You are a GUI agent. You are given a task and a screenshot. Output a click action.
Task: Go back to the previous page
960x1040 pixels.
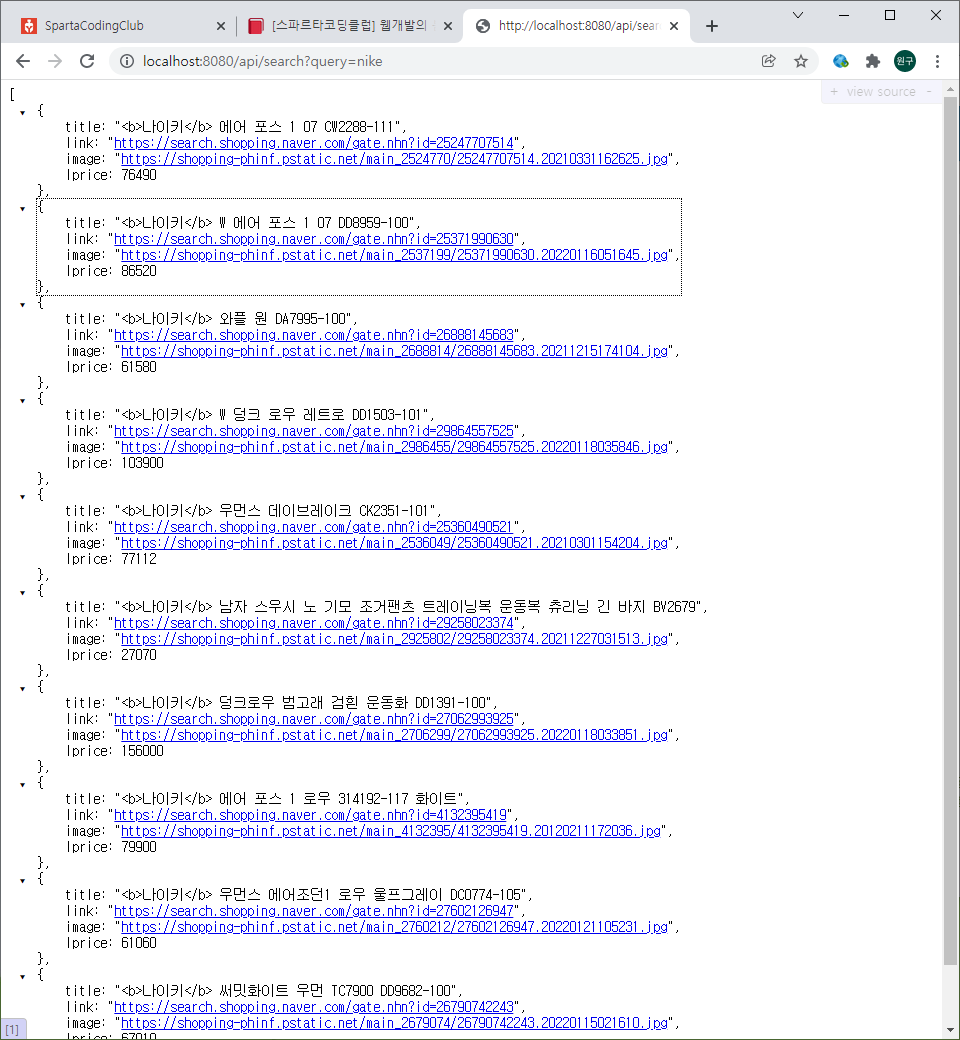coord(23,61)
